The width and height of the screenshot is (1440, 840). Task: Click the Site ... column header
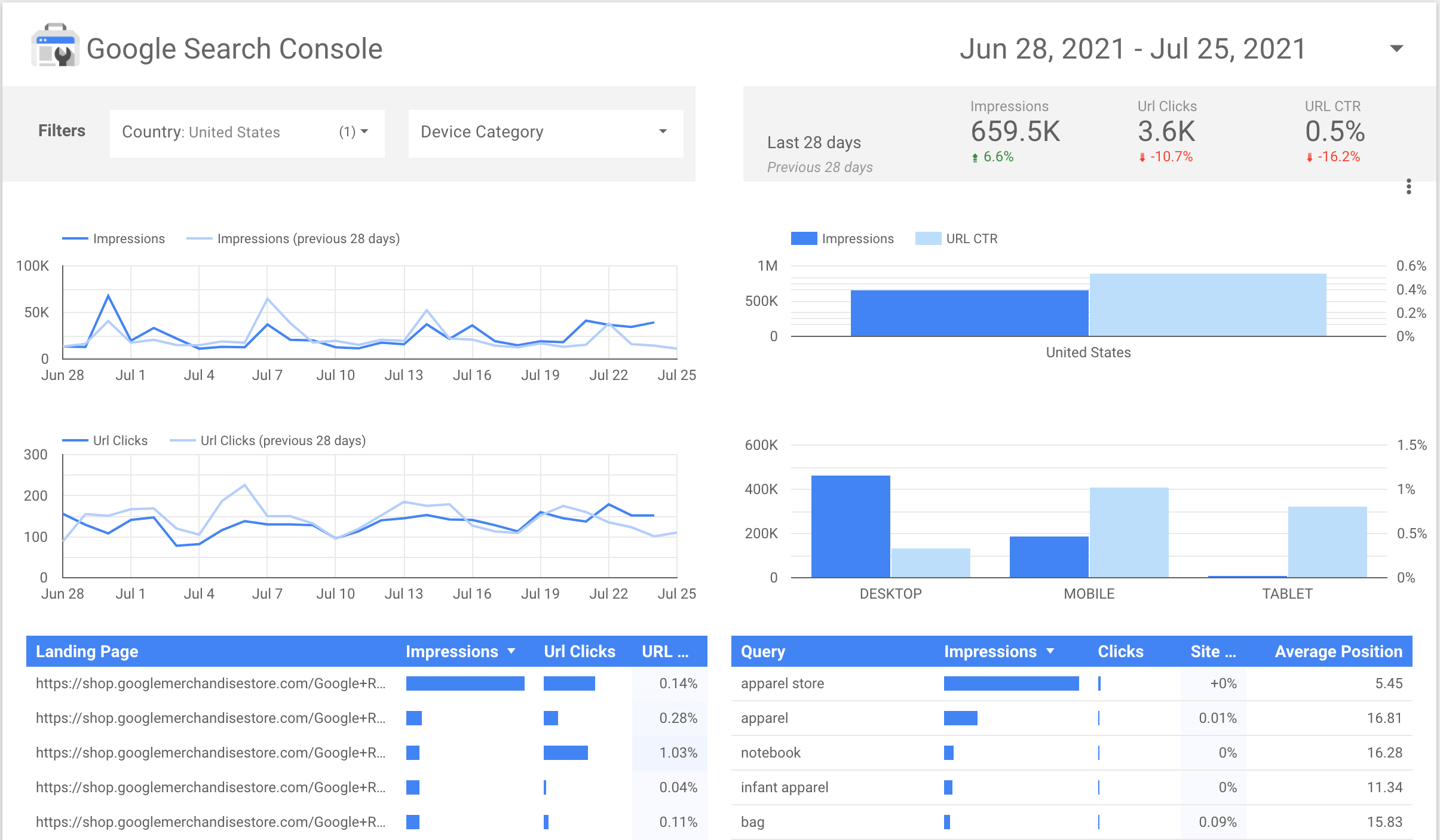1213,651
